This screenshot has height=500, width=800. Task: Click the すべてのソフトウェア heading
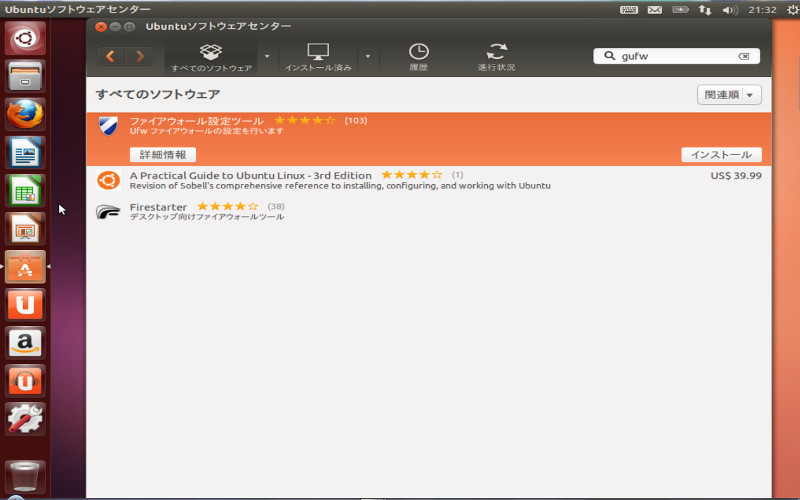click(158, 94)
